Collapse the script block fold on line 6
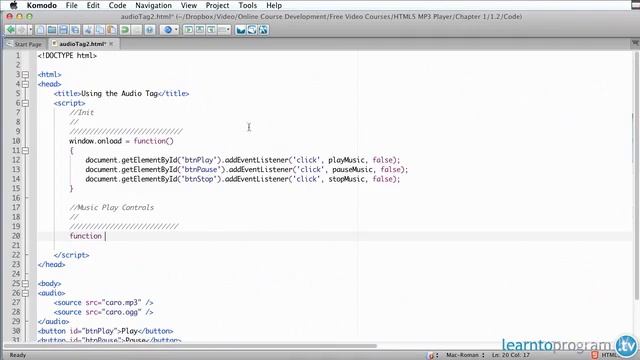 (25, 103)
